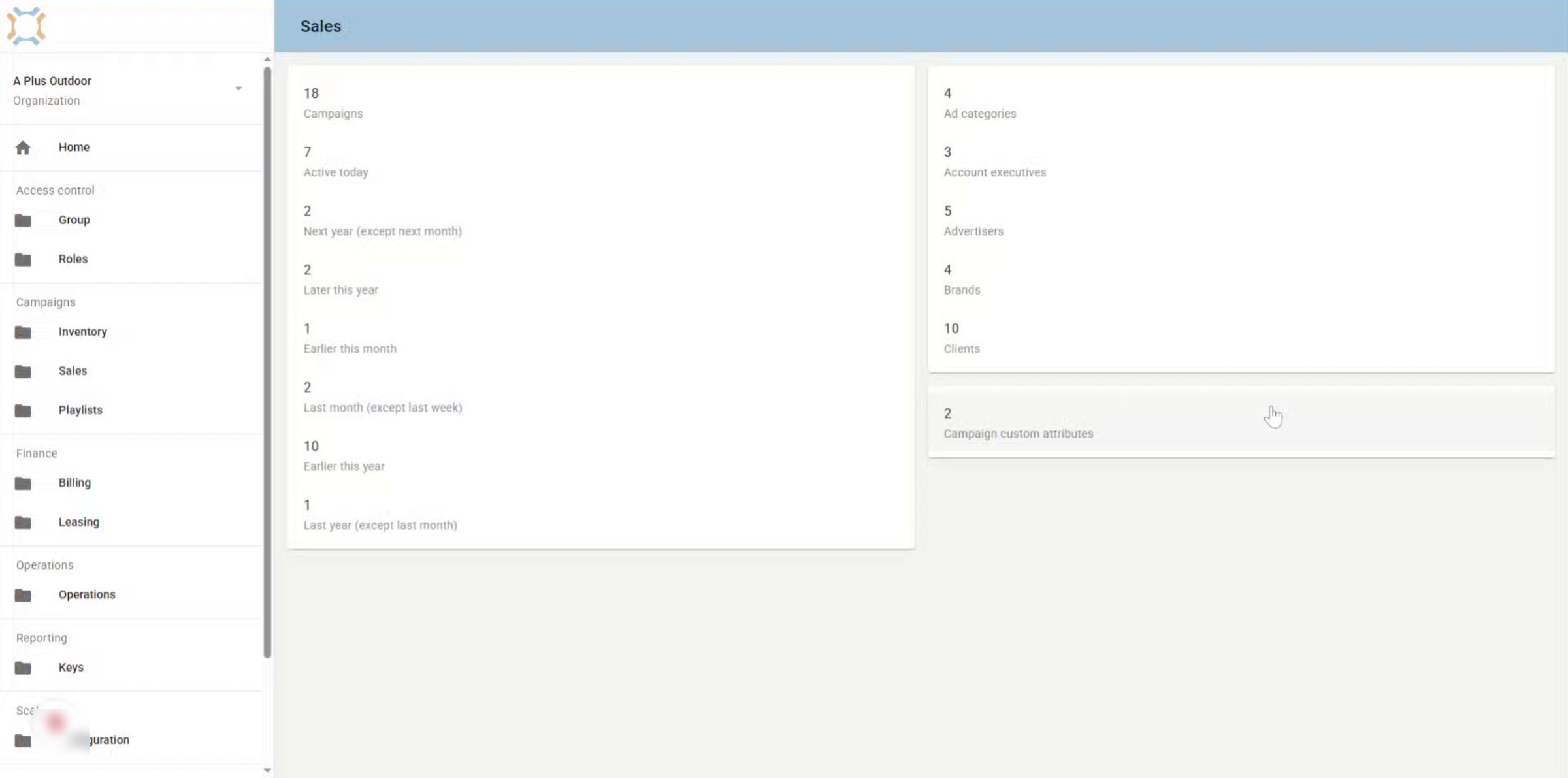Open the 18 Campaigns stat
This screenshot has height=778, width=1568.
[600, 103]
